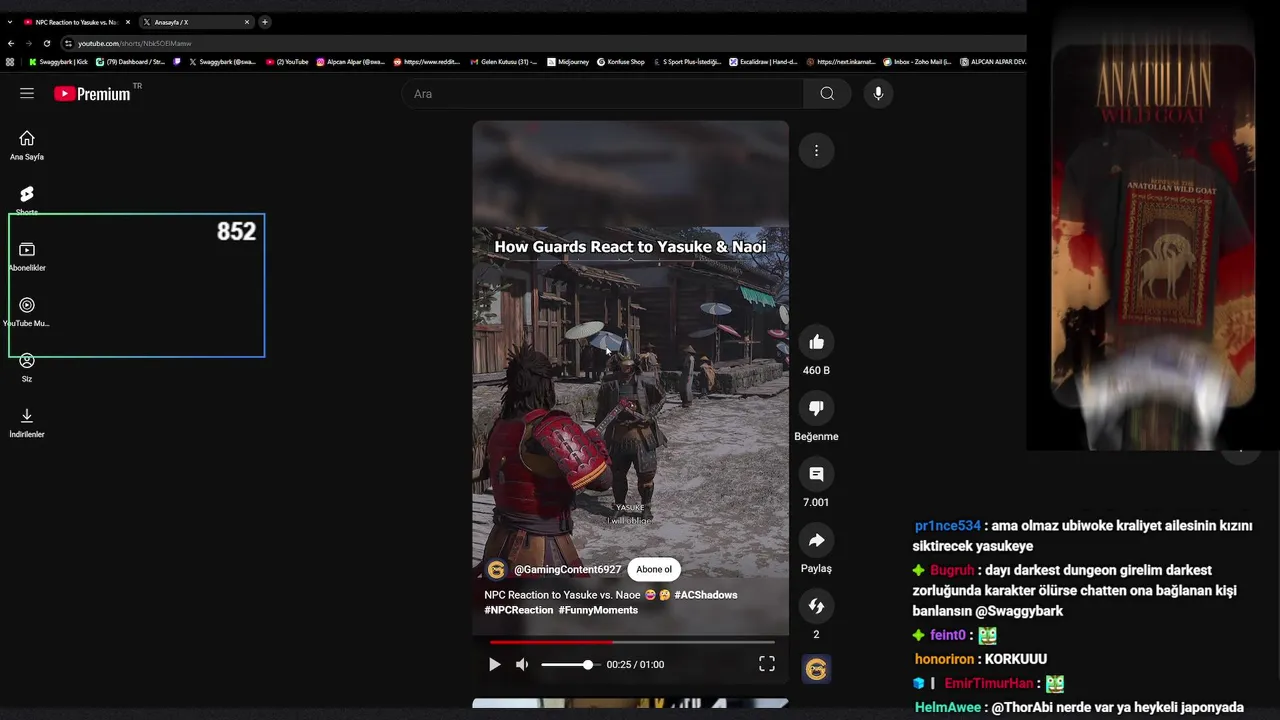Open the Excalidraw bookmark
Viewport: 1280px width, 720px height.
coord(764,62)
